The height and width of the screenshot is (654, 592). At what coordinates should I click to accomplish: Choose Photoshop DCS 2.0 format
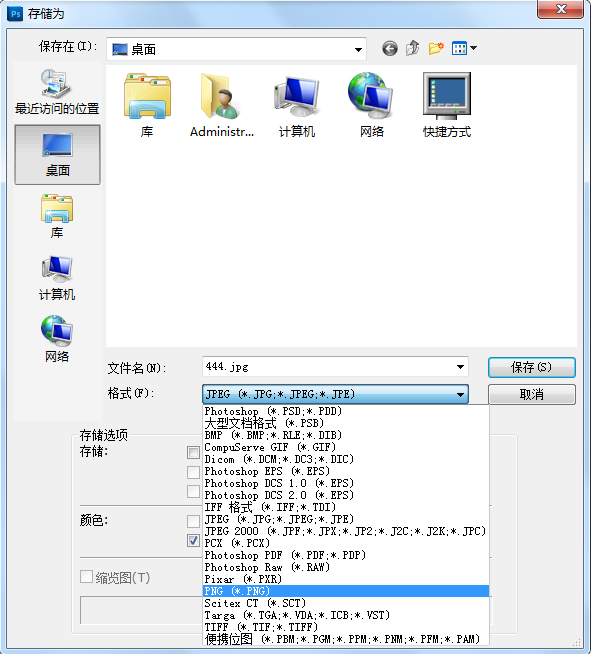coord(346,496)
